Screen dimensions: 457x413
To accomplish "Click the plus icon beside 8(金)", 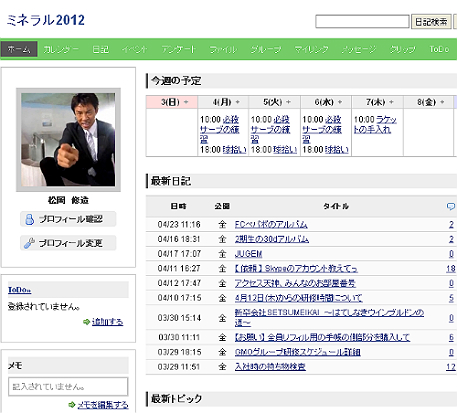I will click(442, 102).
